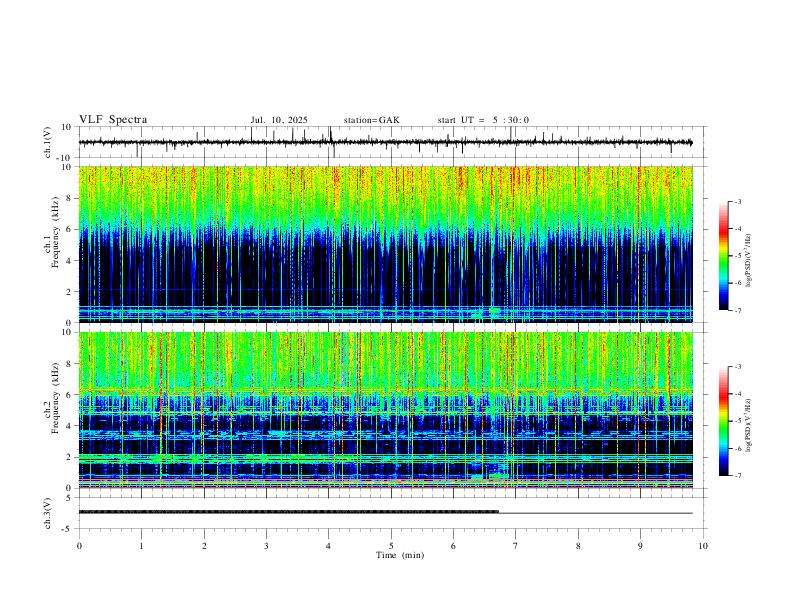Click the "8" kHz tick on ch.1 frequency axis
Screen dimensions: 792x612
70,198
